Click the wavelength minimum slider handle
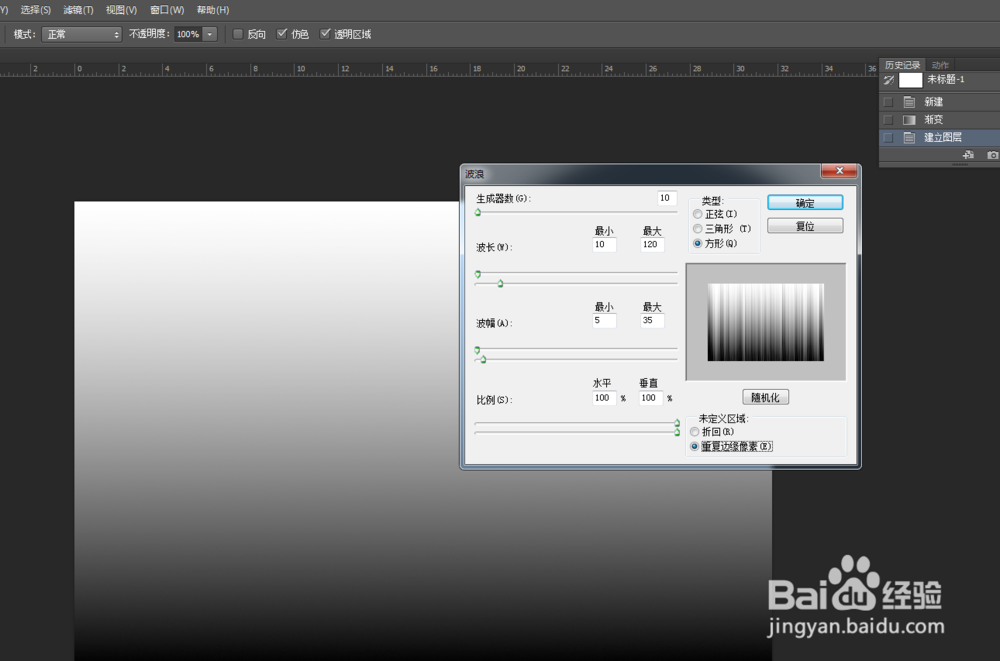The image size is (1000, 661). point(478,274)
